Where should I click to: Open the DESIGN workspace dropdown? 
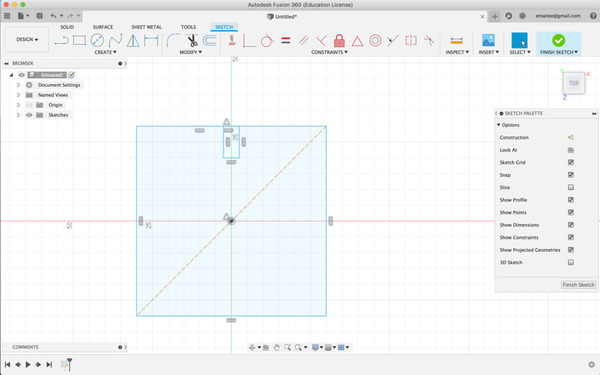pyautogui.click(x=27, y=39)
